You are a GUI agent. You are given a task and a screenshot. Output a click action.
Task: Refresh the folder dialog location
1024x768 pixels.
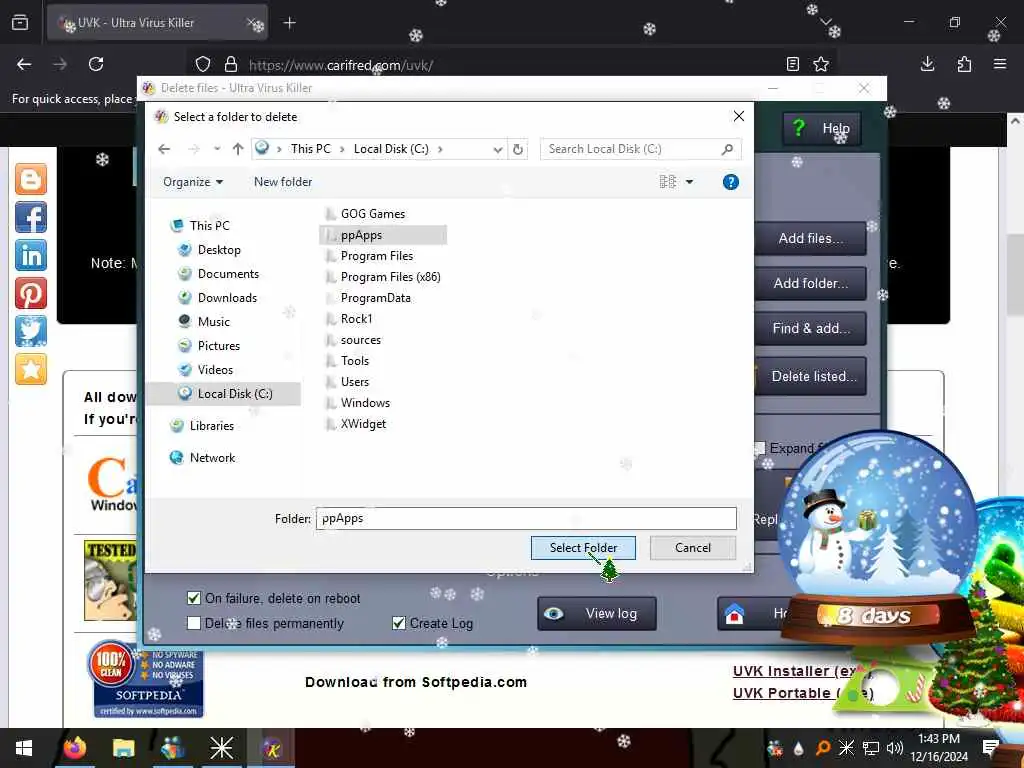coord(518,150)
